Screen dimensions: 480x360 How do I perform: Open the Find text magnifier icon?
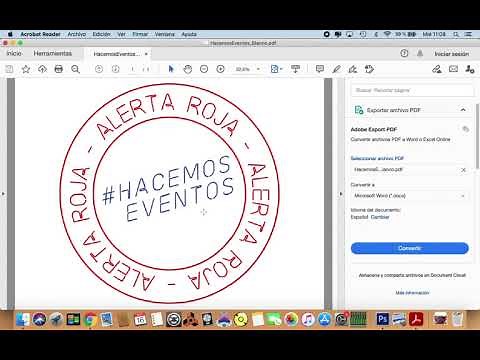pyautogui.click(x=75, y=69)
